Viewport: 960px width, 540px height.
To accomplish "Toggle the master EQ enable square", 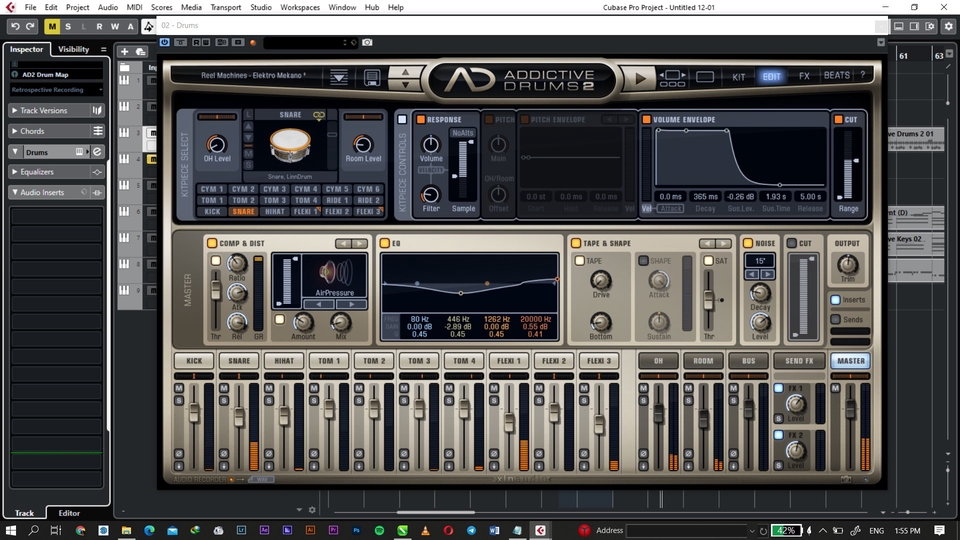I will pyautogui.click(x=384, y=243).
